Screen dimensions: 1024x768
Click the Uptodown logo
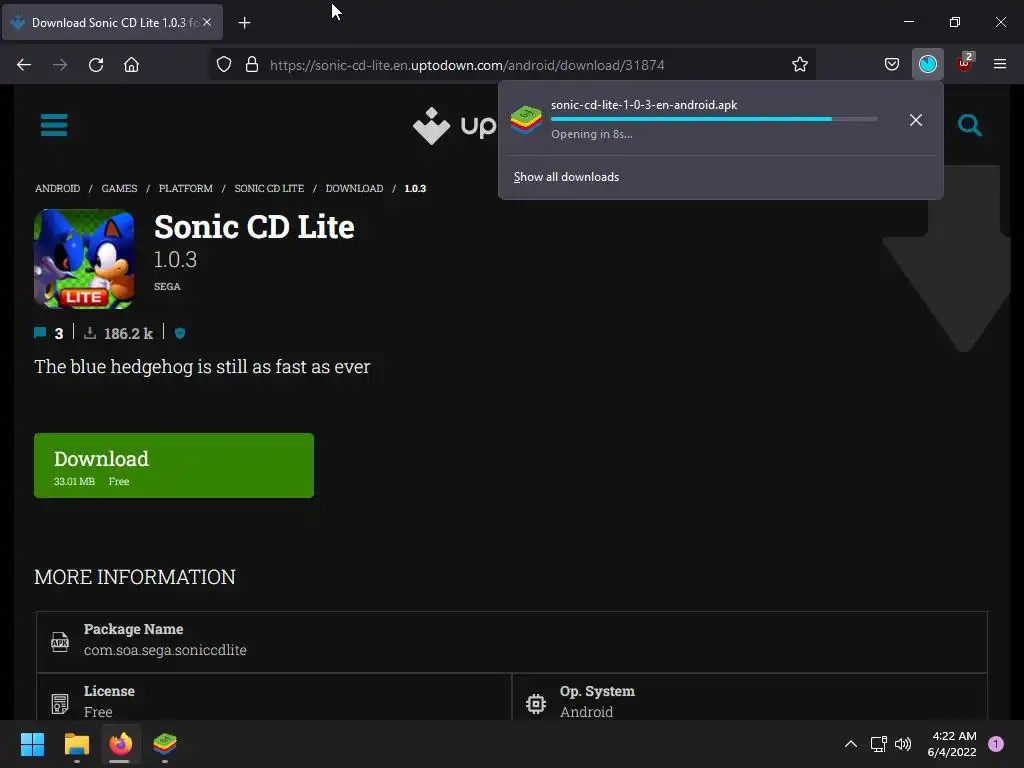tap(455, 125)
